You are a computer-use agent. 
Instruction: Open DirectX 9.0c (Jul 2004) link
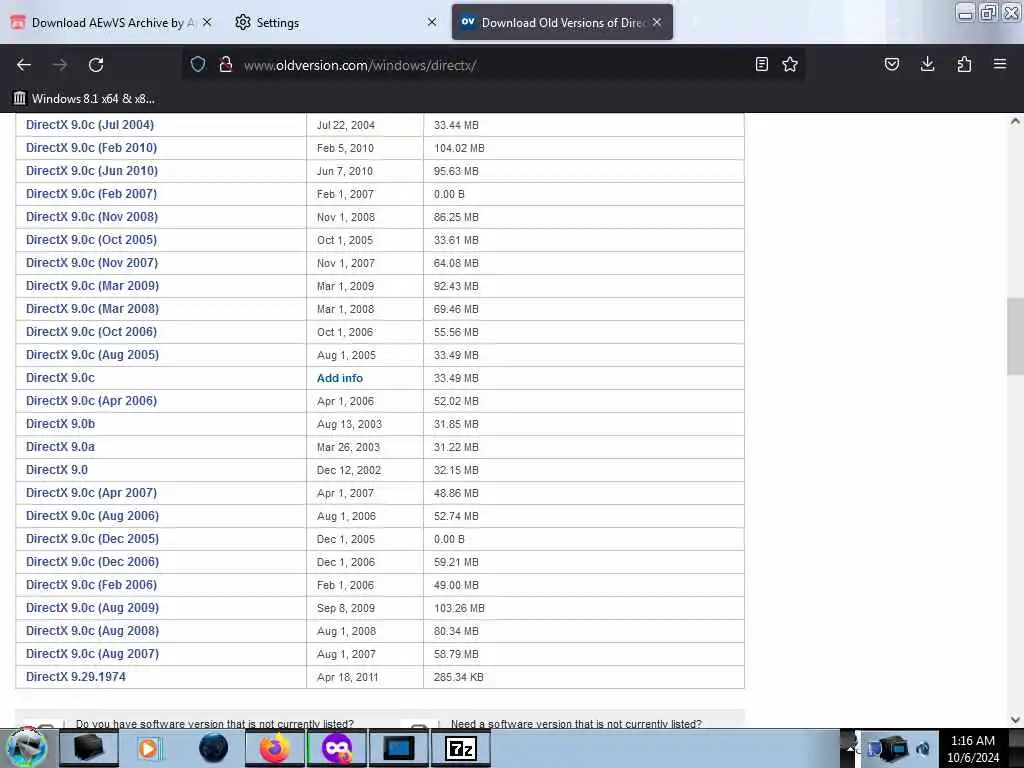point(90,125)
